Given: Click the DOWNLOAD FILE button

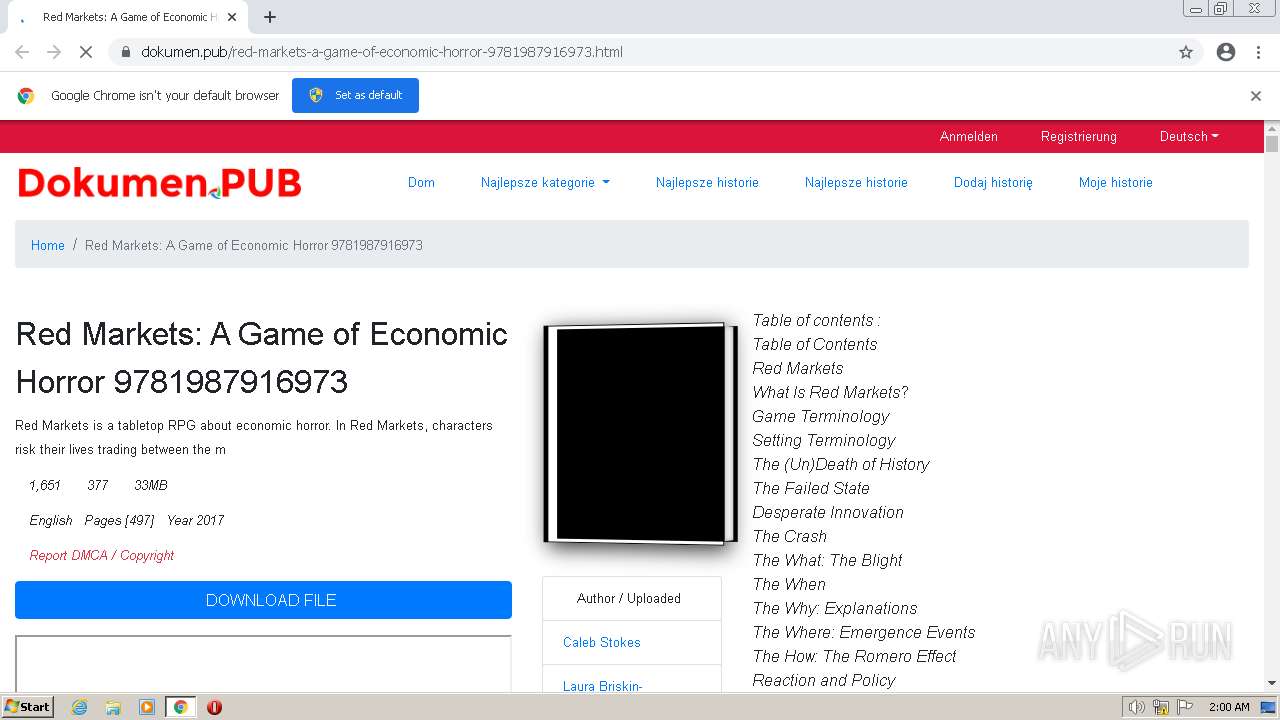Looking at the screenshot, I should 263,600.
